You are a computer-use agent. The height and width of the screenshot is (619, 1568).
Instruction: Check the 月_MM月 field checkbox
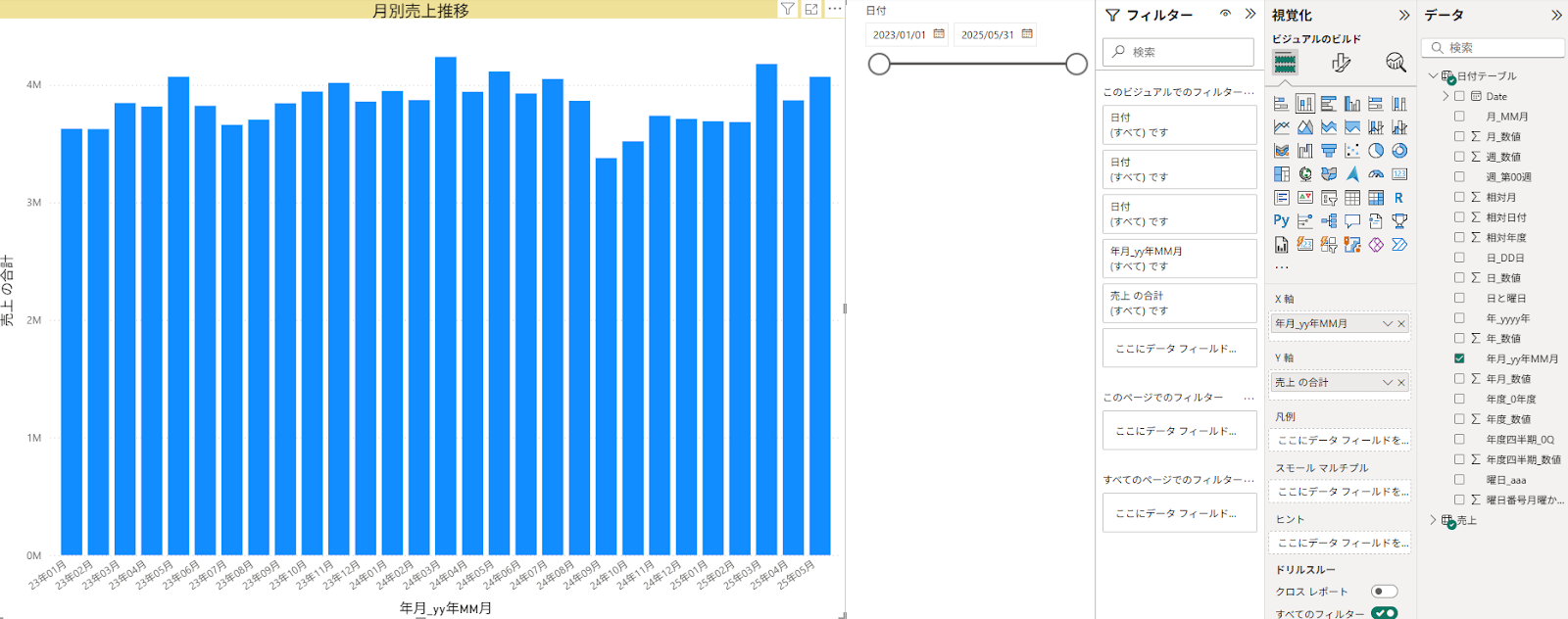1459,117
